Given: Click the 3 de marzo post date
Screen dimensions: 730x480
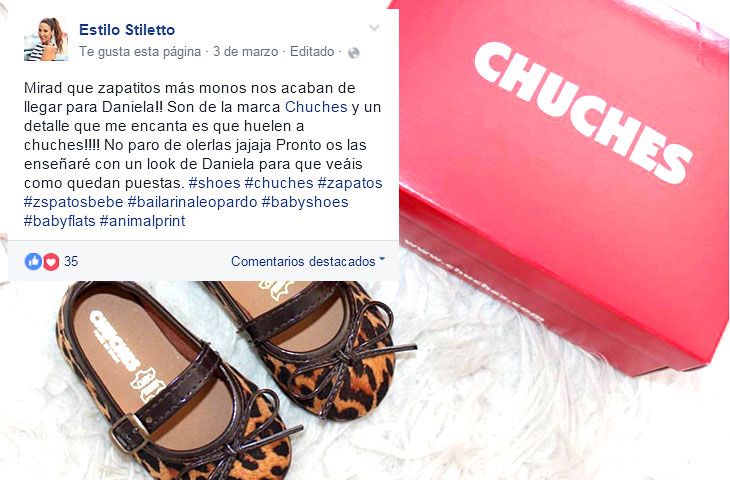Looking at the screenshot, I should 245,51.
